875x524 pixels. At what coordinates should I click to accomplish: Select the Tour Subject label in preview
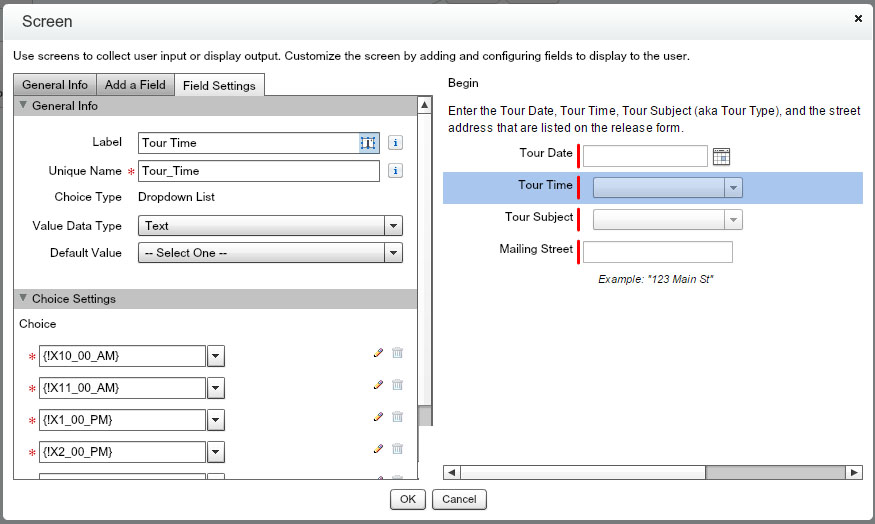[539, 217]
